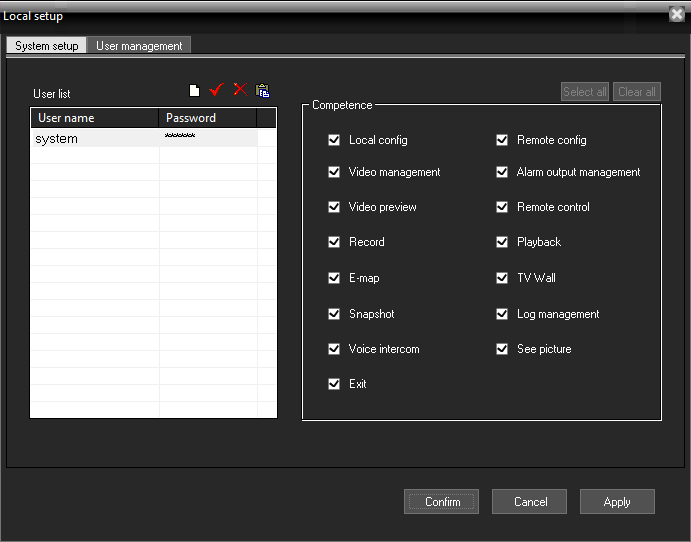691x542 pixels.
Task: Disable the Record permission checkbox
Action: click(334, 242)
